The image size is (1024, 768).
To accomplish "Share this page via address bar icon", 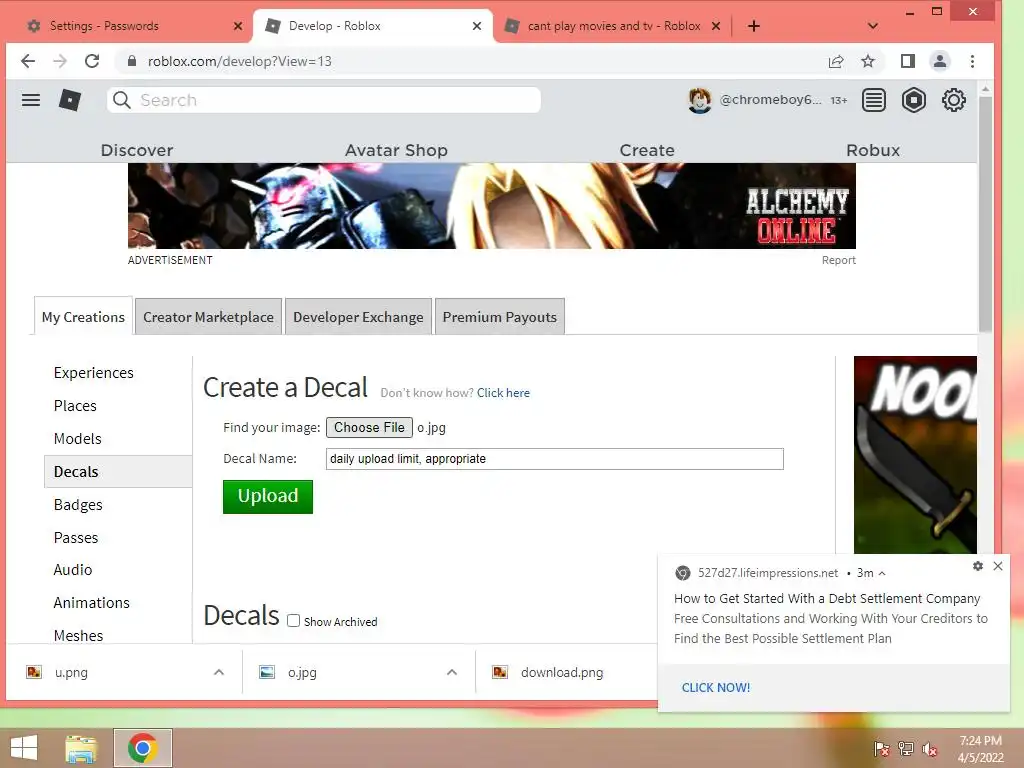I will click(x=836, y=61).
